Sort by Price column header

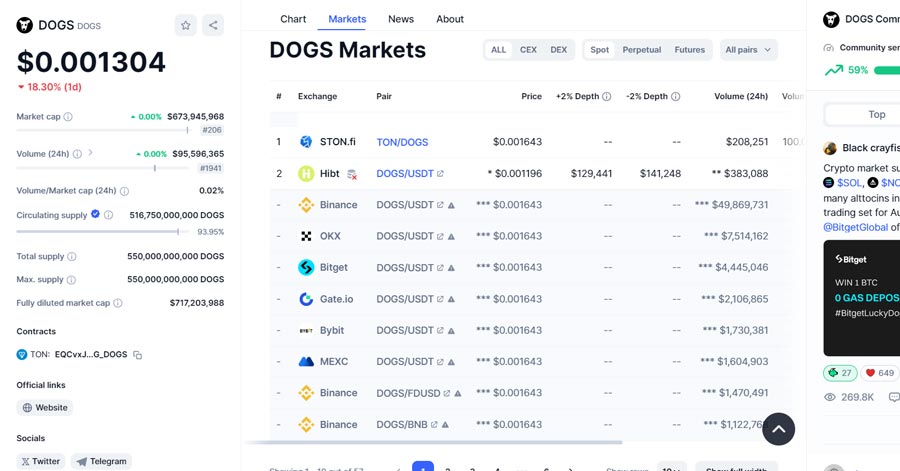coord(531,96)
